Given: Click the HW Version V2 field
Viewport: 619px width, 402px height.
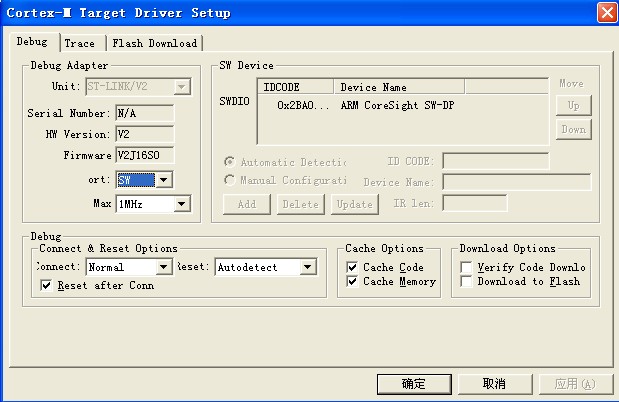Looking at the screenshot, I should pyautogui.click(x=144, y=134).
